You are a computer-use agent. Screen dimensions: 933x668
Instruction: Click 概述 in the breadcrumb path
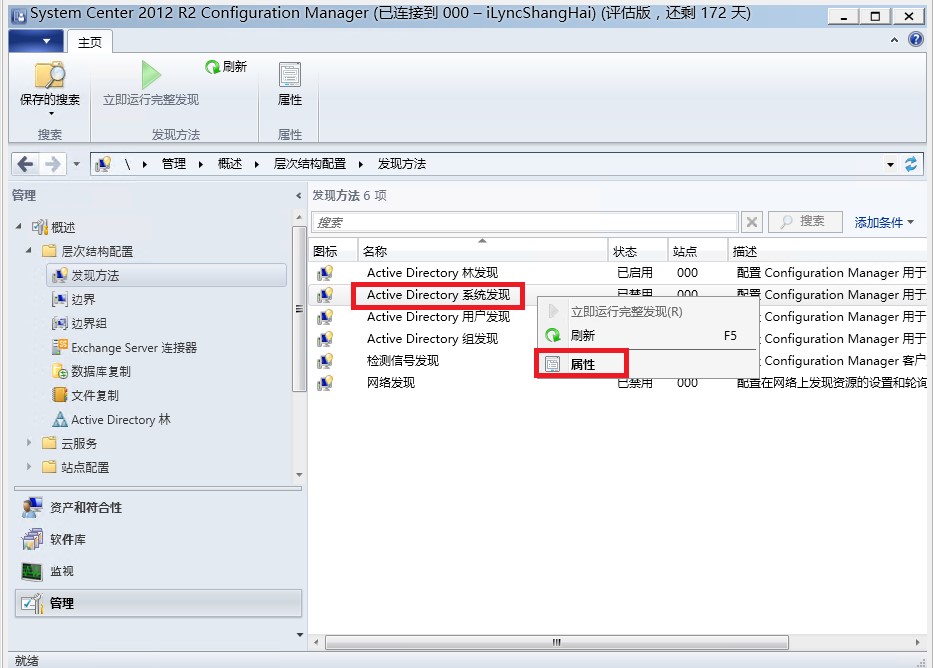pyautogui.click(x=230, y=164)
